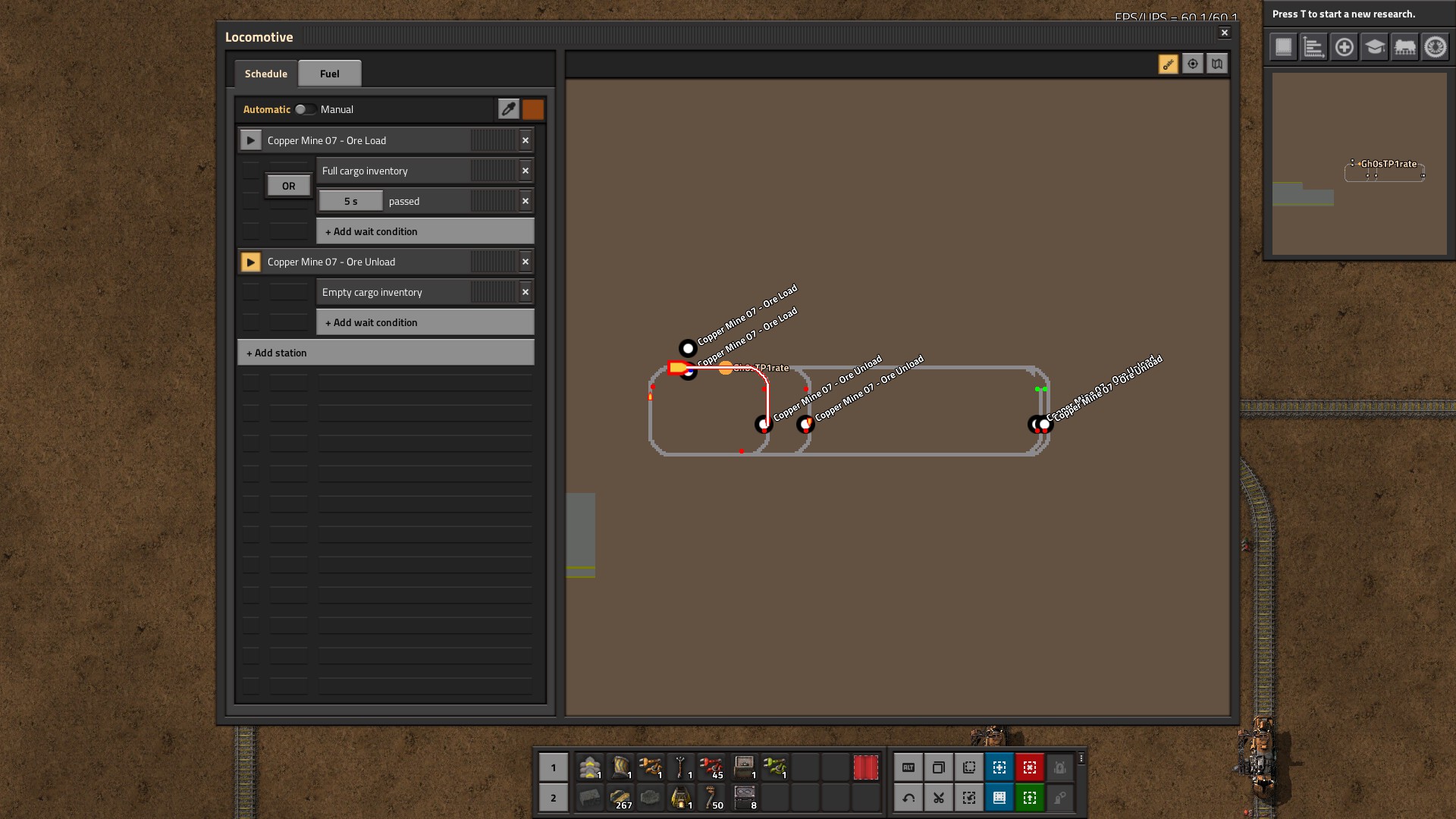Open the orange train color swatch
The width and height of the screenshot is (1456, 819).
533,109
